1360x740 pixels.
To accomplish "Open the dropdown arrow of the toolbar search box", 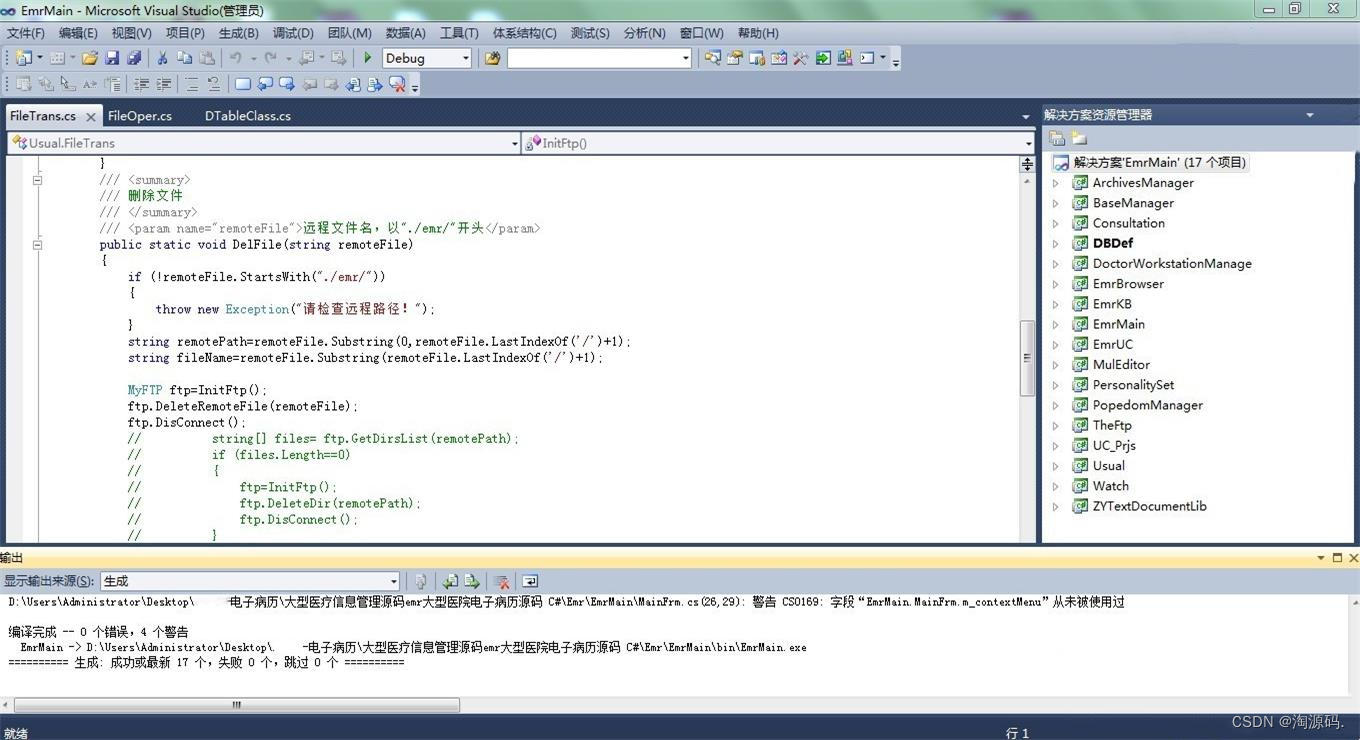I will pos(685,58).
